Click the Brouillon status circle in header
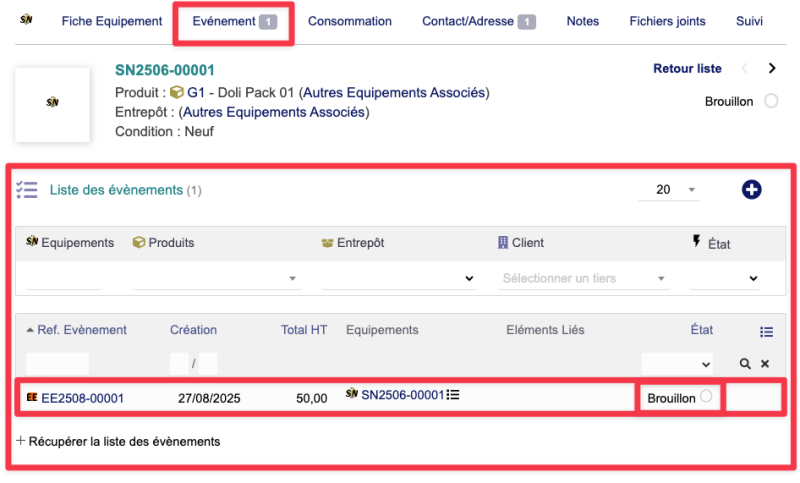 (770, 101)
